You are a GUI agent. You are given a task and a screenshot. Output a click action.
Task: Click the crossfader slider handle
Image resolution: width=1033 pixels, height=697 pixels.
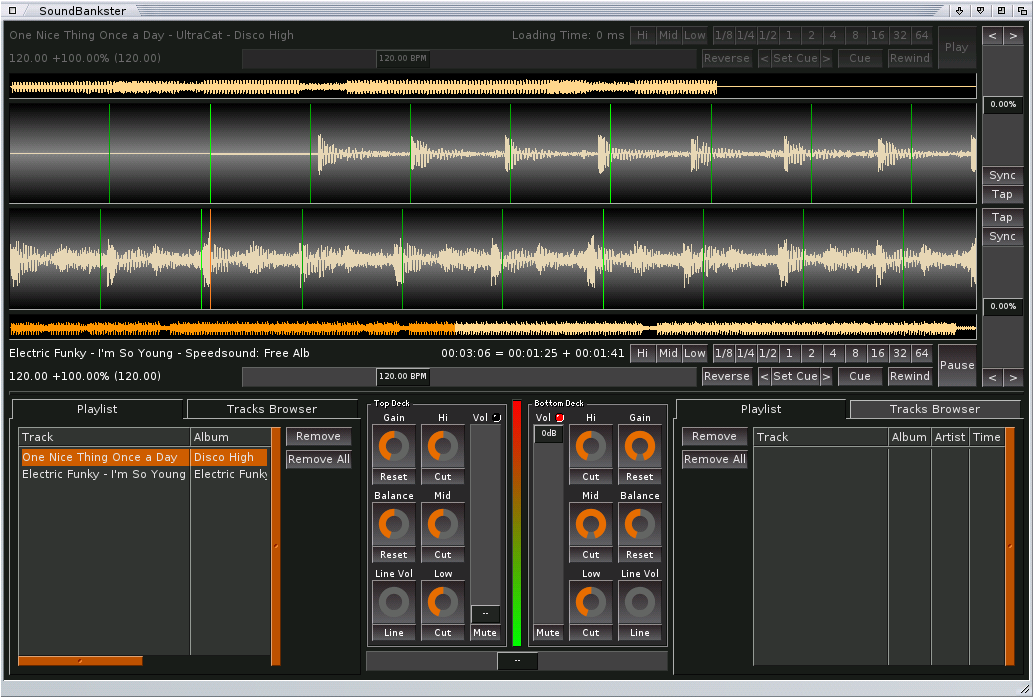tap(517, 661)
